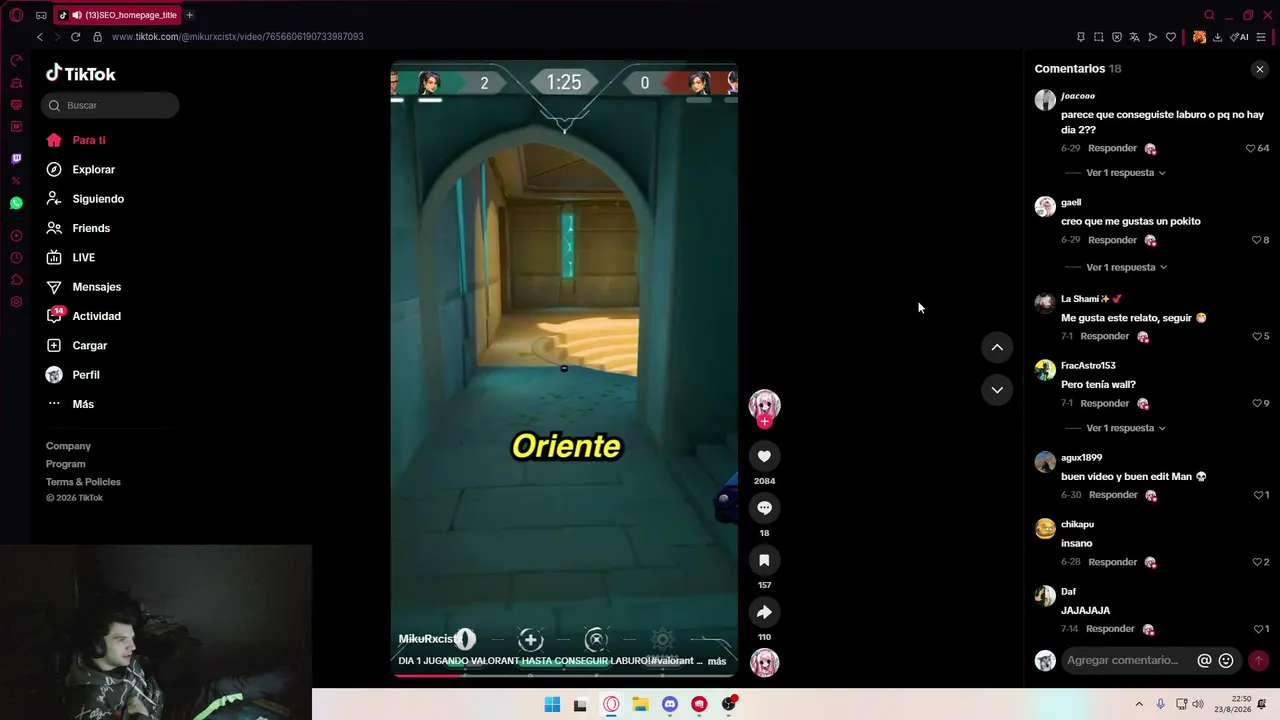Like FracAstro153's comment
This screenshot has width=1280, height=720.
pos(1257,403)
